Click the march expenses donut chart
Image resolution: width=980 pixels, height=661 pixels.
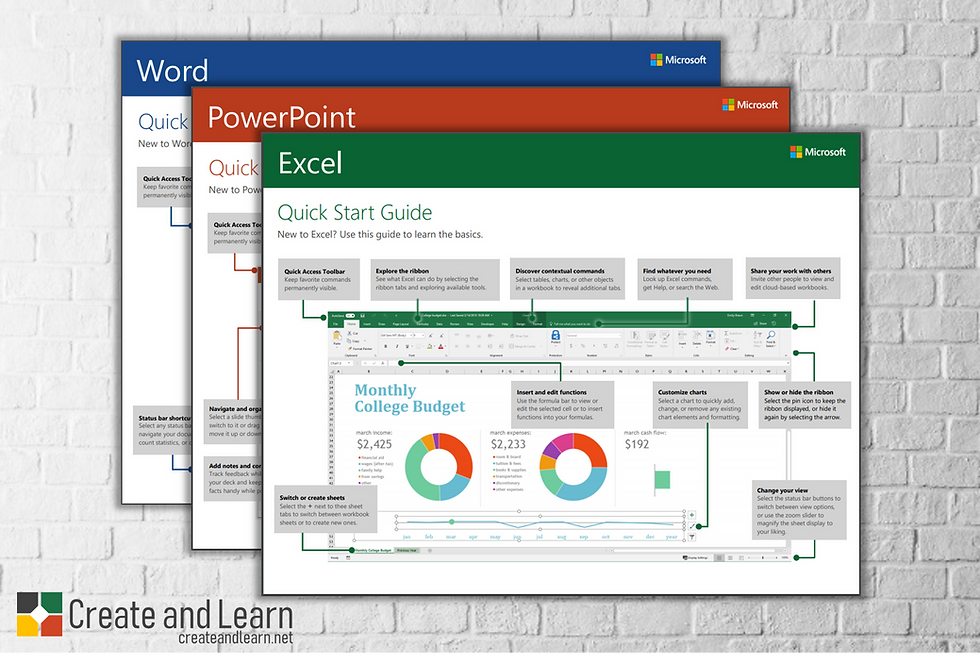point(573,466)
